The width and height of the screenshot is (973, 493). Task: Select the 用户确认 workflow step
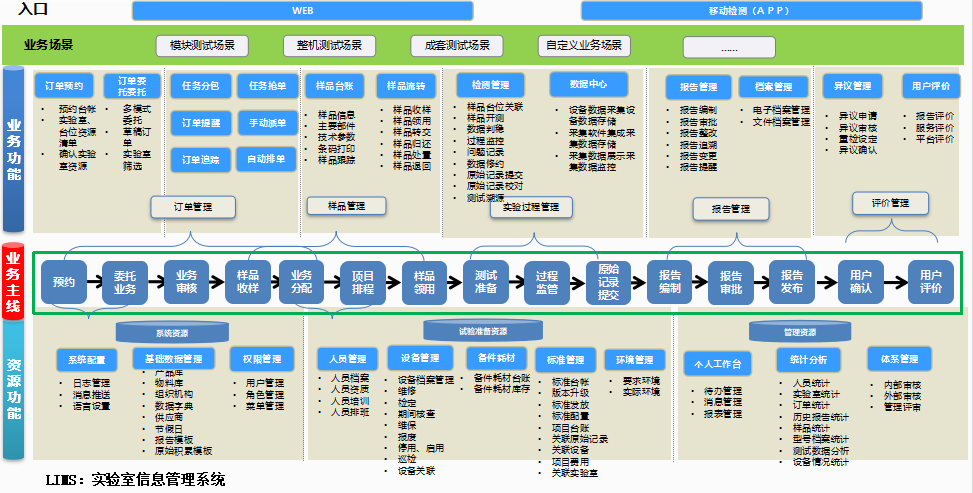[x=861, y=282]
